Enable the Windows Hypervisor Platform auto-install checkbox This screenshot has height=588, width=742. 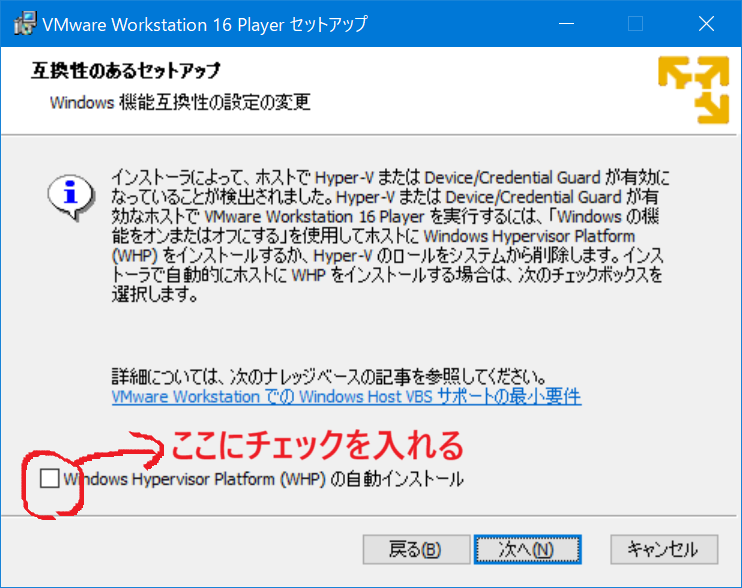coord(49,478)
